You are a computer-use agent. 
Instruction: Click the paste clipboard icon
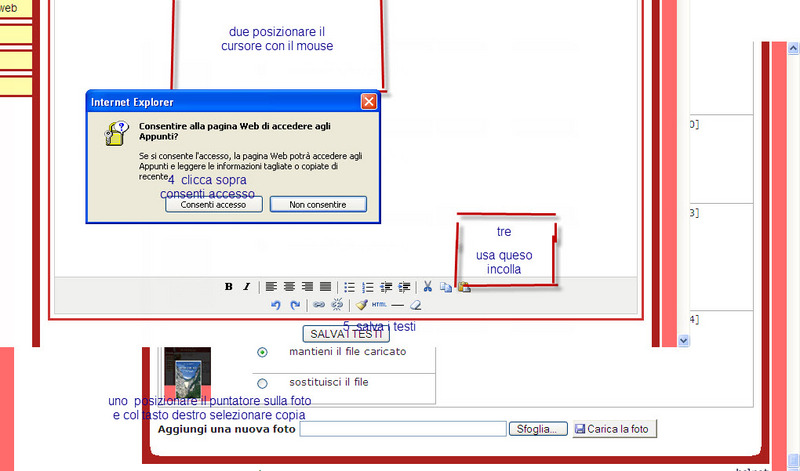(x=464, y=287)
